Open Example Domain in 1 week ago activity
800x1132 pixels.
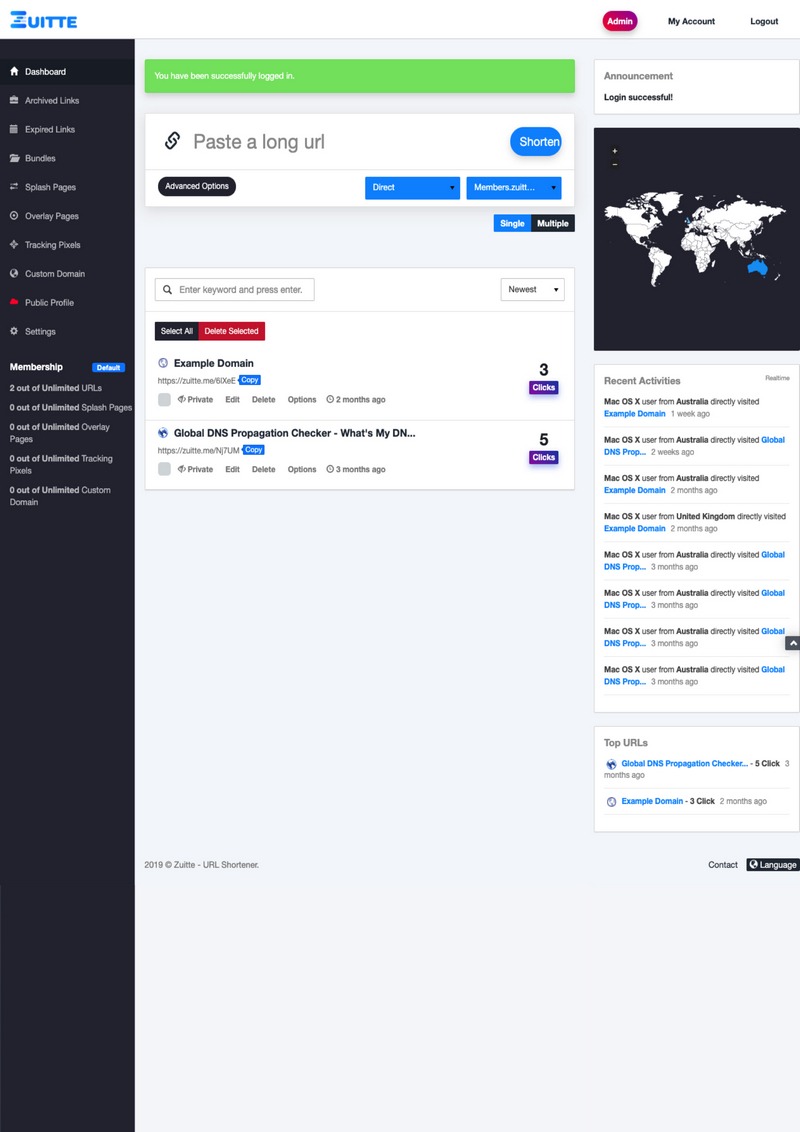(635, 414)
